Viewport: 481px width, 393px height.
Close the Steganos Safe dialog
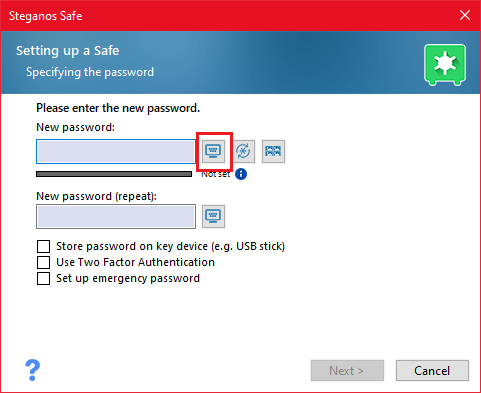[465, 15]
